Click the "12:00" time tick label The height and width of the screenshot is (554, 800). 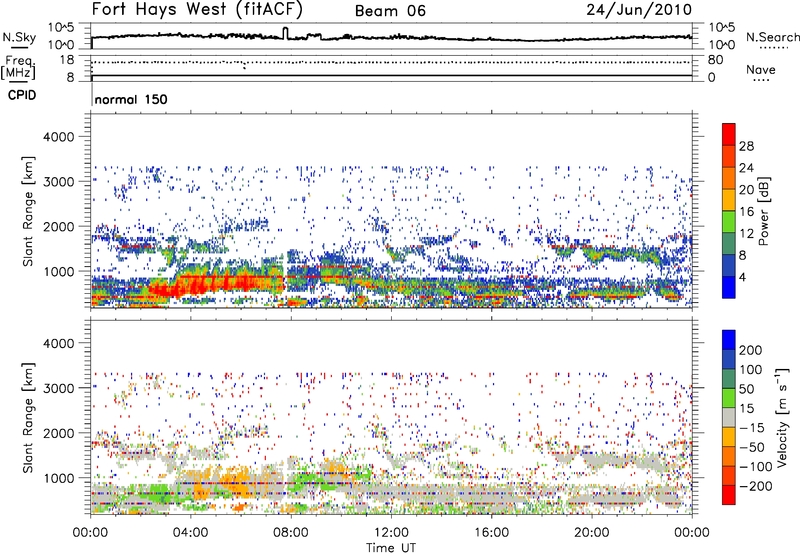[391, 533]
